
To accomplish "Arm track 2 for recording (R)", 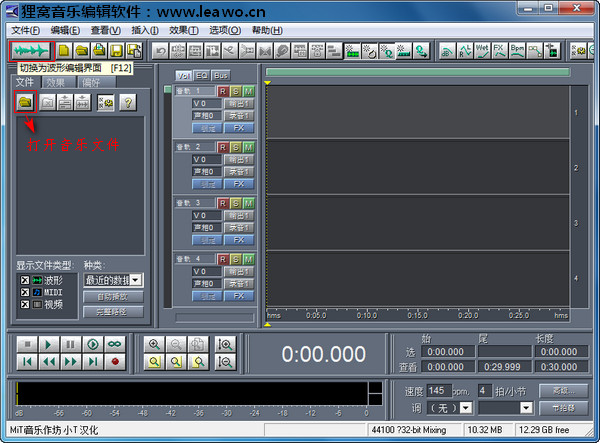I will tap(223, 147).
